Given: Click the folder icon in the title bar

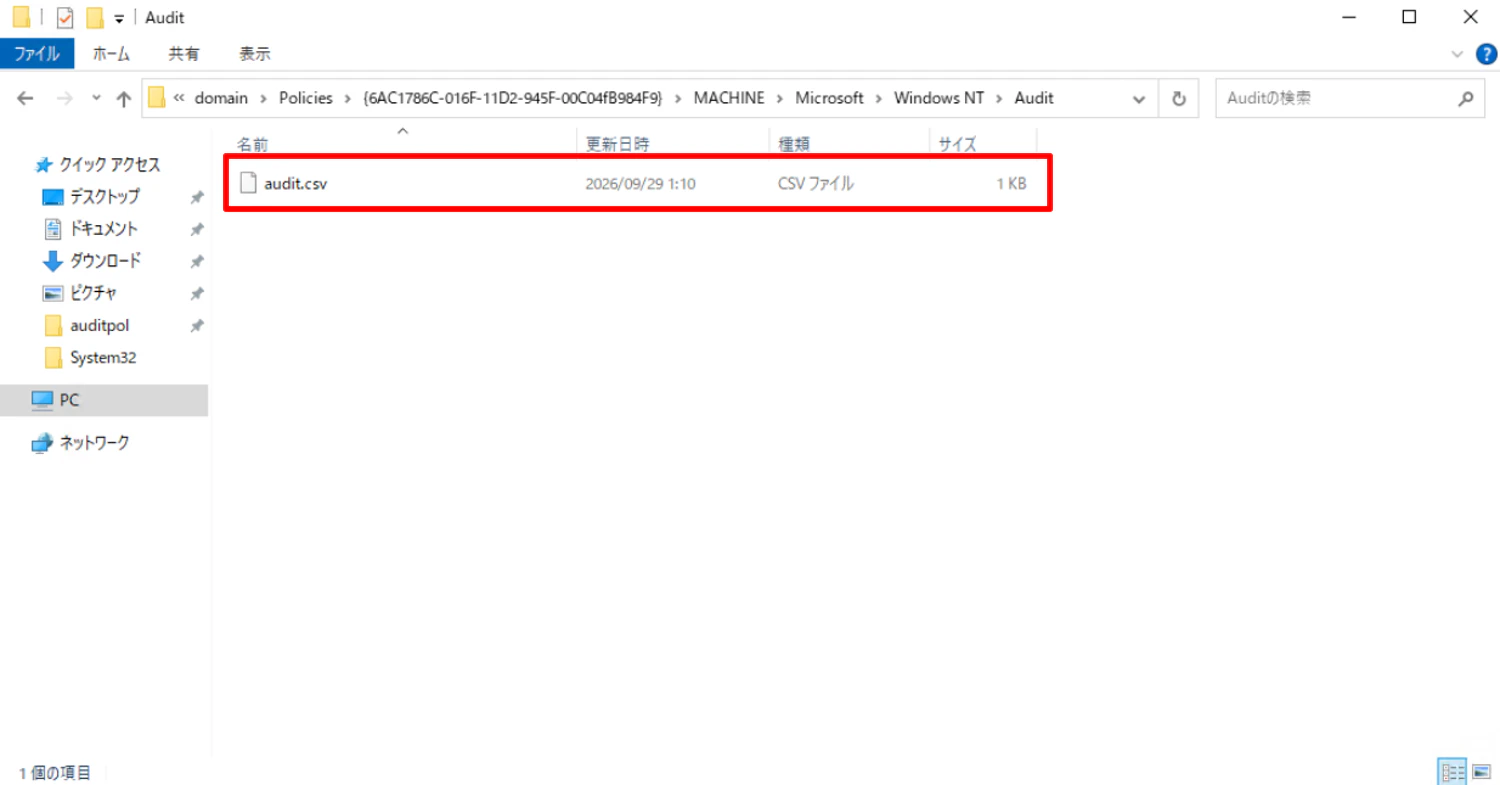Looking at the screenshot, I should click(21, 17).
